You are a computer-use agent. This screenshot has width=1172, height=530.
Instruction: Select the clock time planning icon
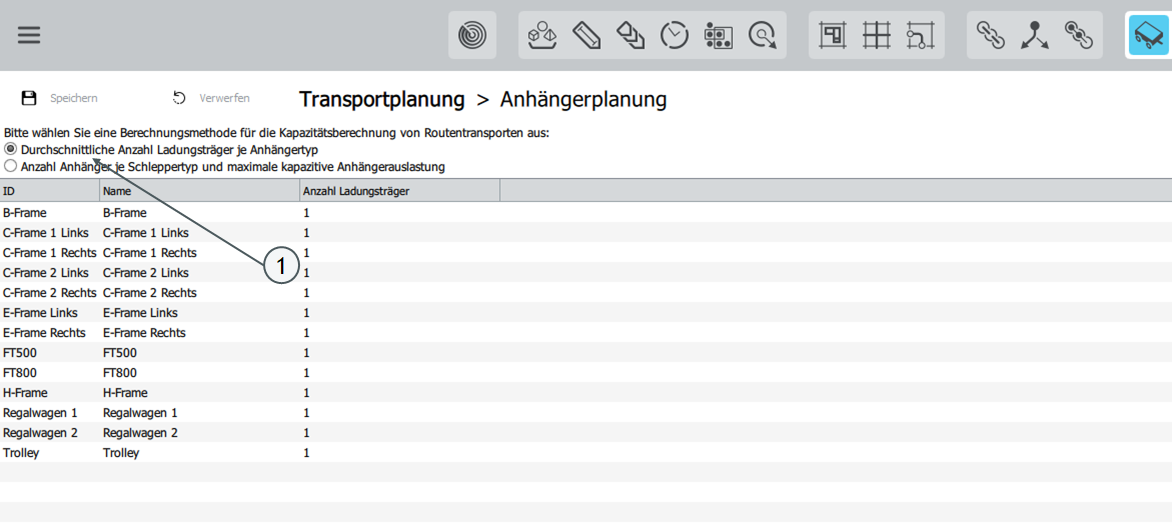coord(674,35)
